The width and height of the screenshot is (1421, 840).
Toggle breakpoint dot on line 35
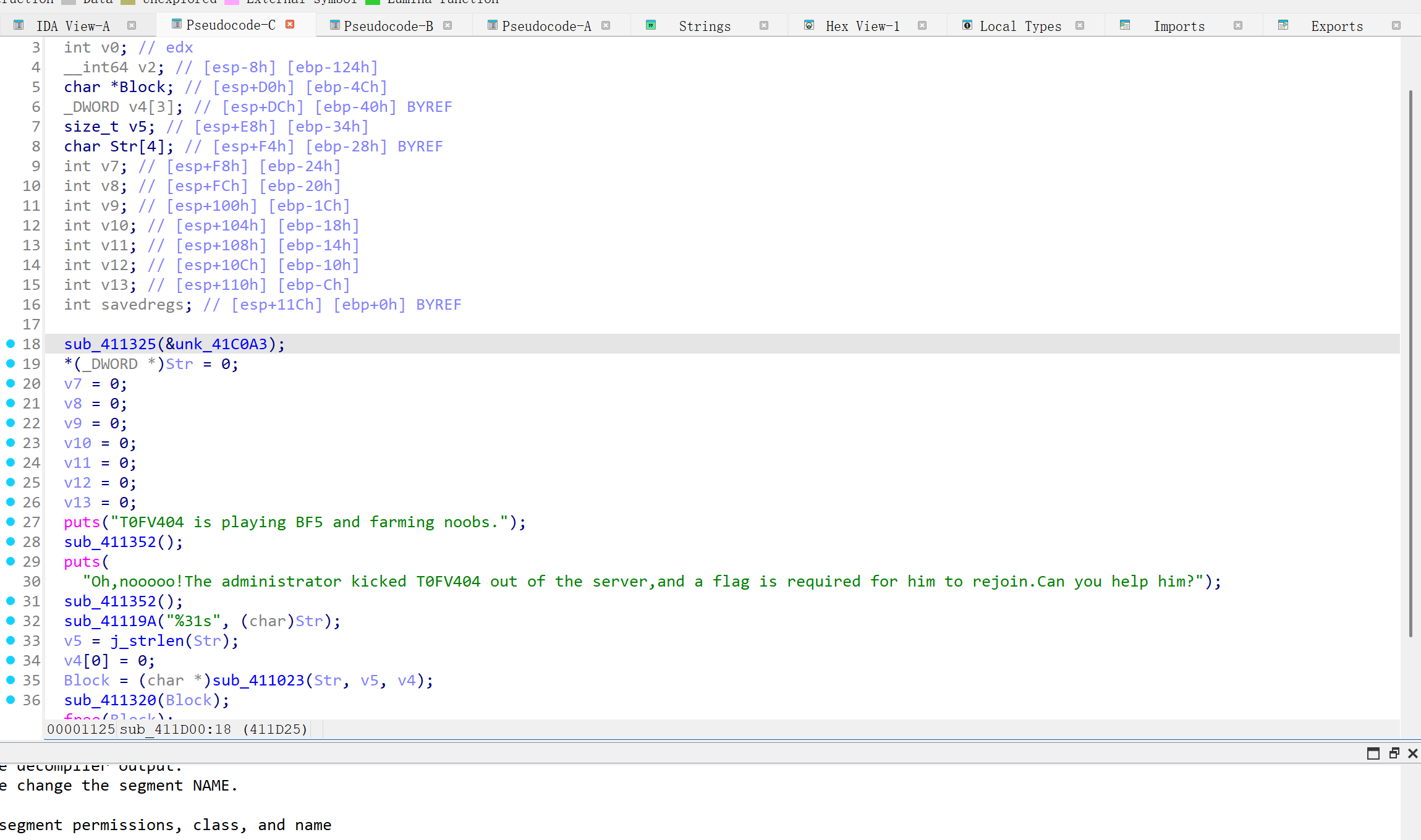[x=11, y=680]
